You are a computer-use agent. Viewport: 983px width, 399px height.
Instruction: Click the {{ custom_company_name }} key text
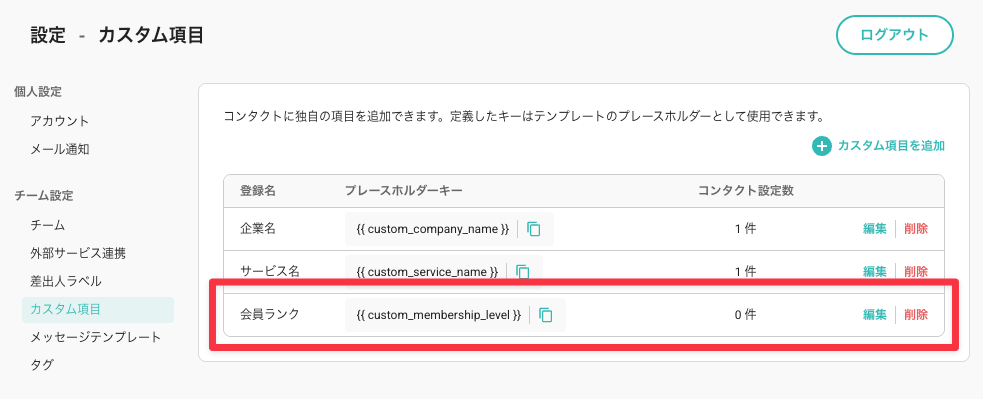coord(433,229)
